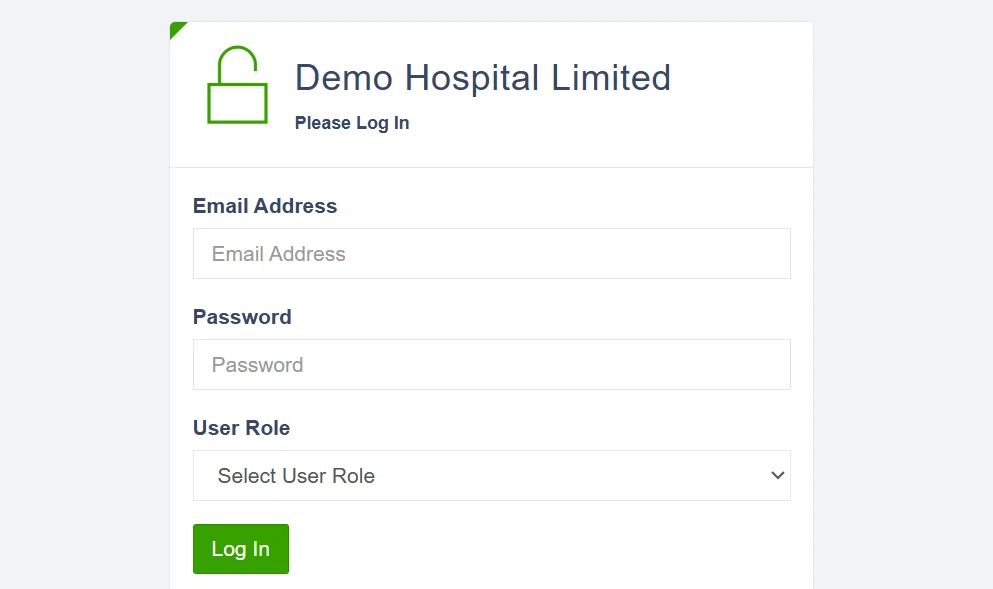Image resolution: width=993 pixels, height=589 pixels.
Task: Click the User Role field label
Action: coord(241,428)
